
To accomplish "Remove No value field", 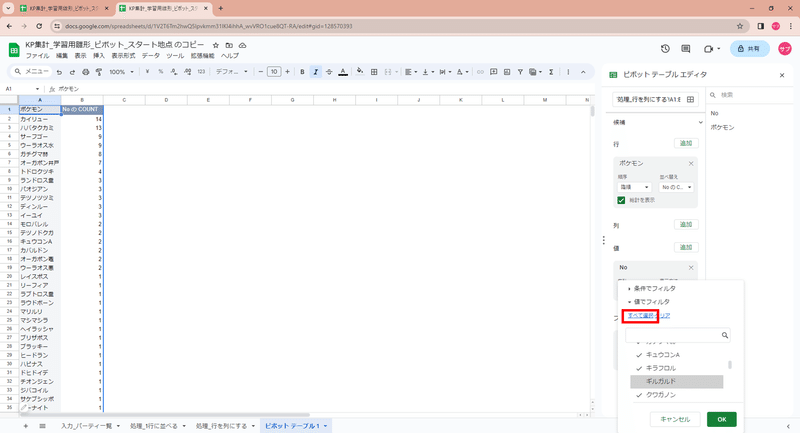I will 691,267.
